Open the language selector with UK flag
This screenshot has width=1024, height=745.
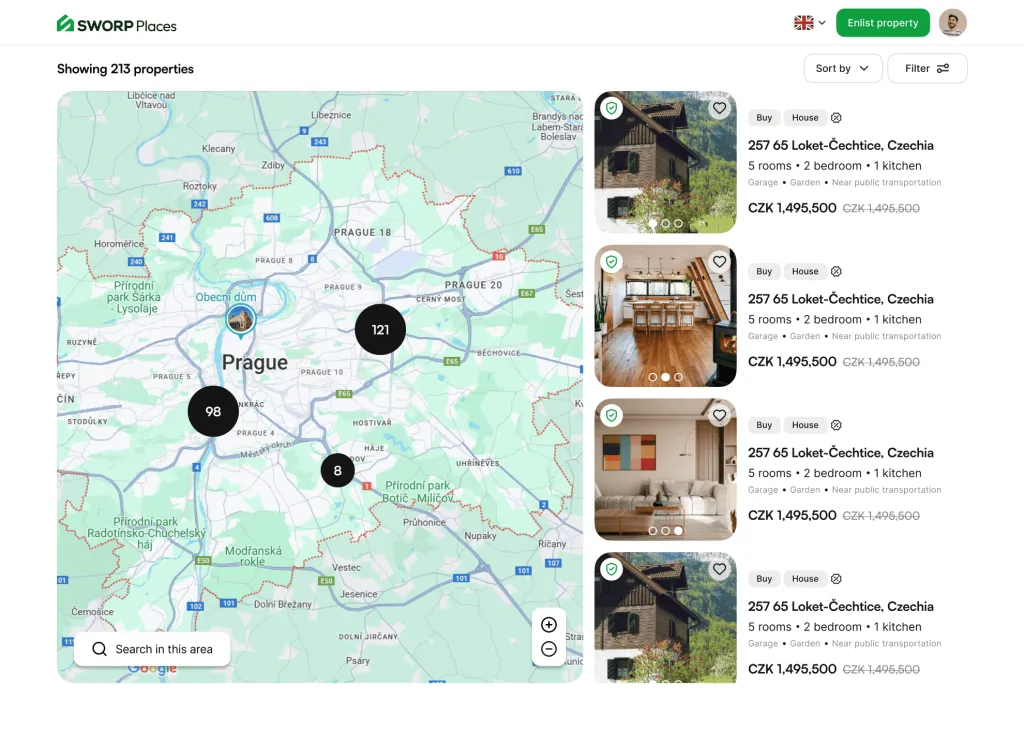pos(809,23)
